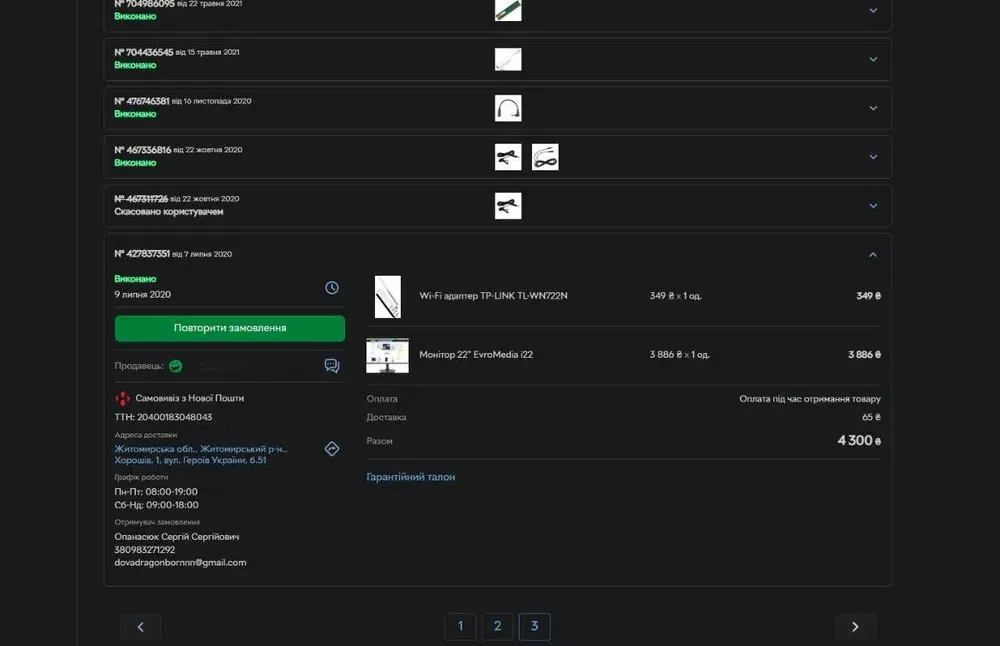The height and width of the screenshot is (646, 1000).
Task: Click the green seller logo icon
Action: [x=176, y=366]
